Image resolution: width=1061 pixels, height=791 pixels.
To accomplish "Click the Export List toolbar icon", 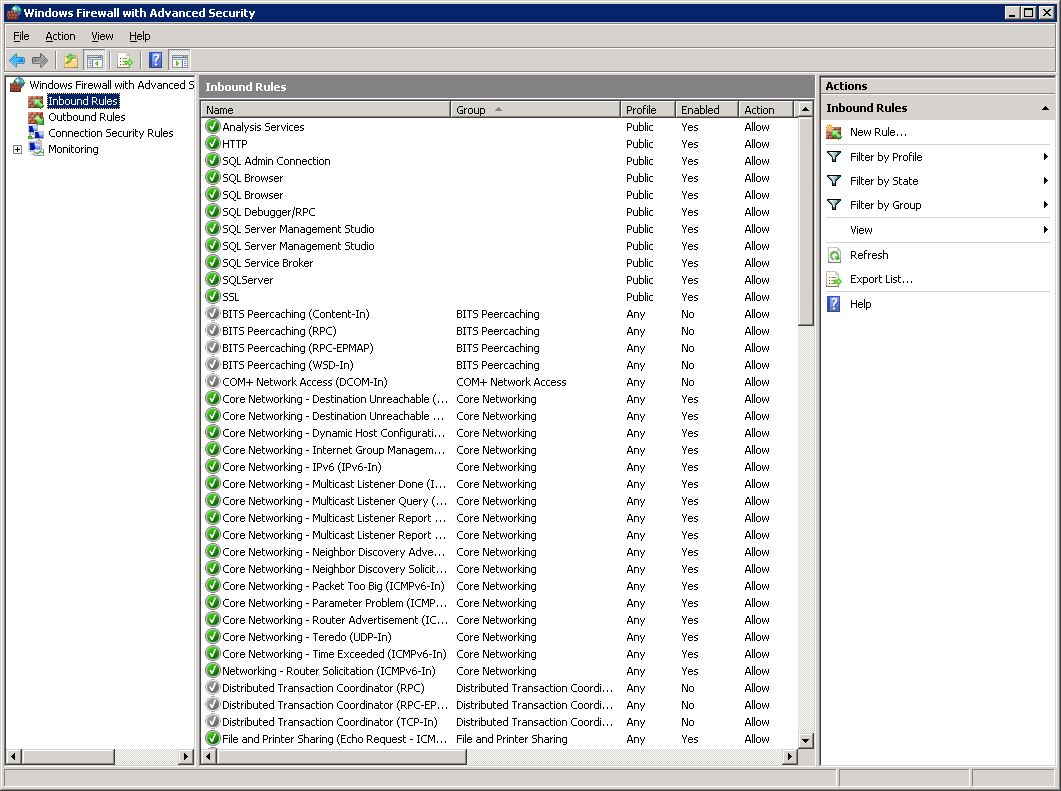I will tap(124, 60).
